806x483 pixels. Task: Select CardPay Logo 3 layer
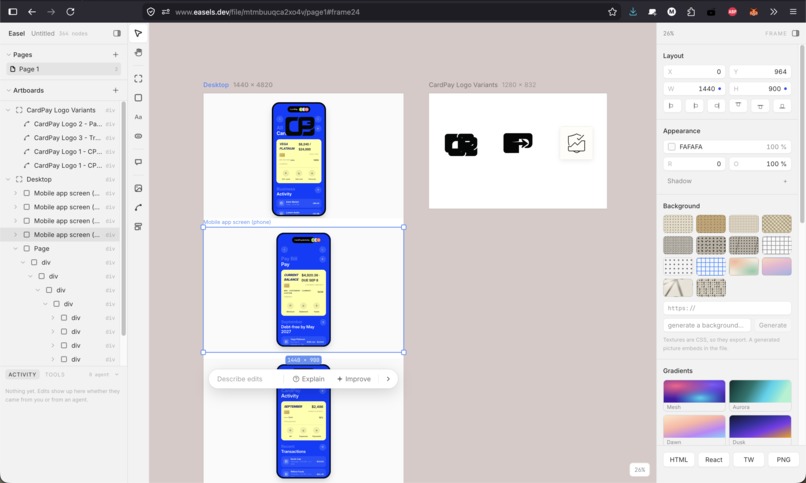pos(67,138)
